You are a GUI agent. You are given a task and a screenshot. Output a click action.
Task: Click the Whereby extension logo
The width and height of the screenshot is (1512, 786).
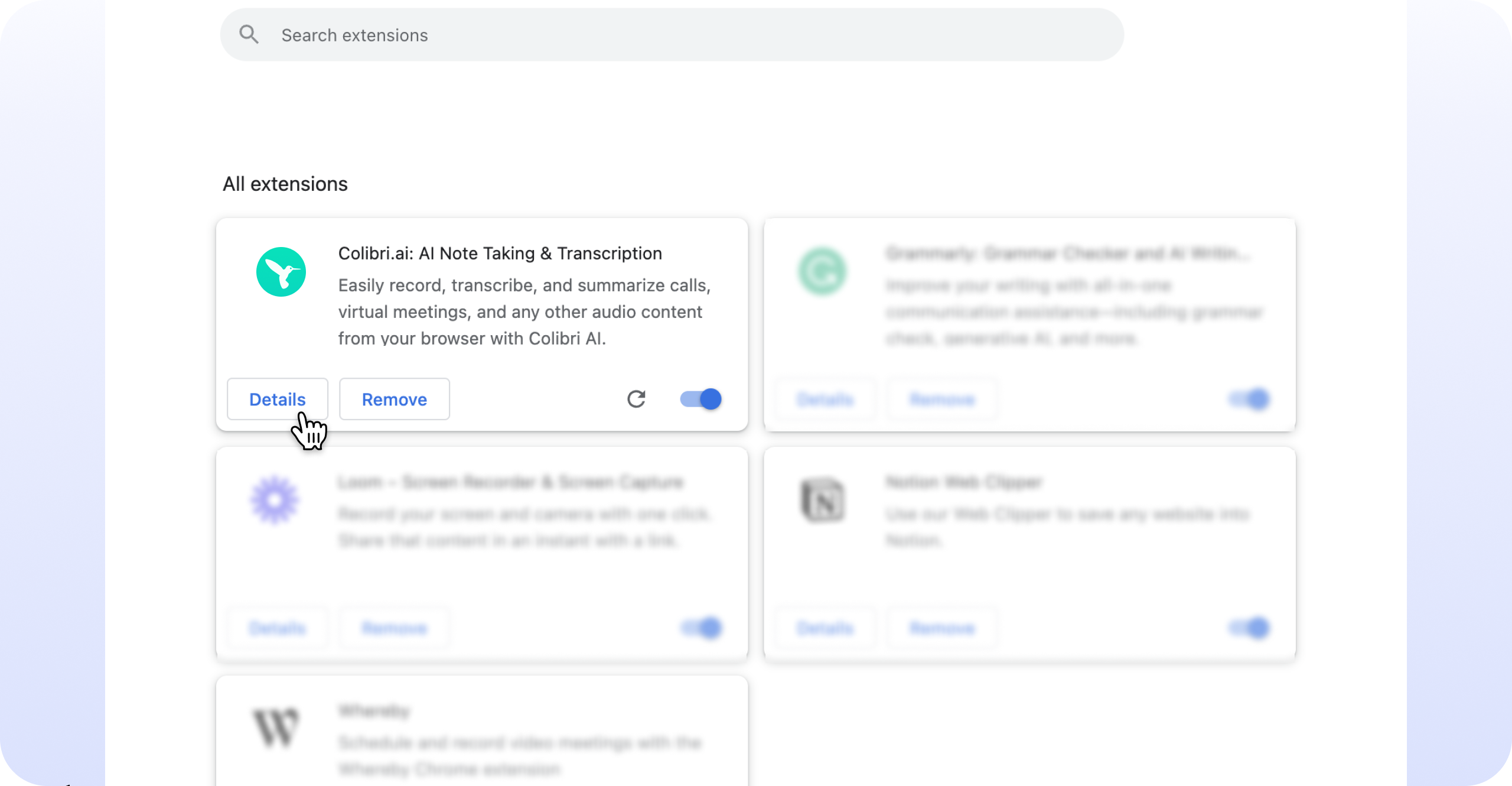click(x=275, y=727)
